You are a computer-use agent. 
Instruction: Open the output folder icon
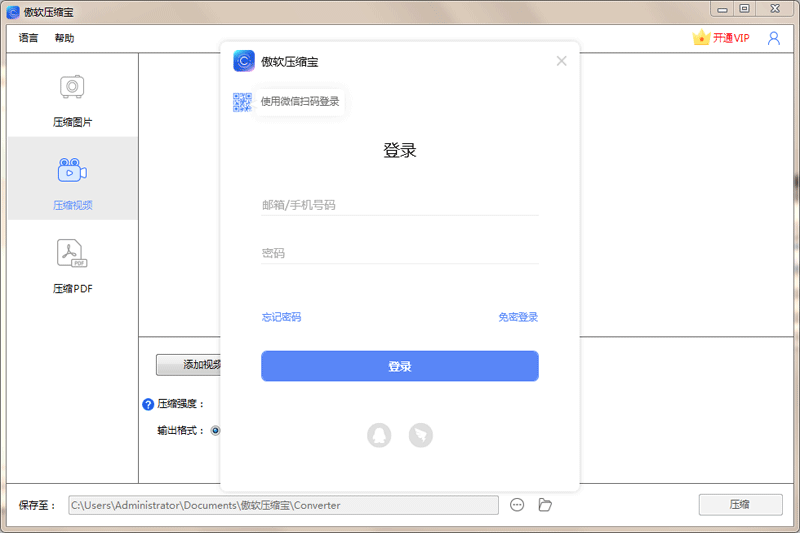545,505
